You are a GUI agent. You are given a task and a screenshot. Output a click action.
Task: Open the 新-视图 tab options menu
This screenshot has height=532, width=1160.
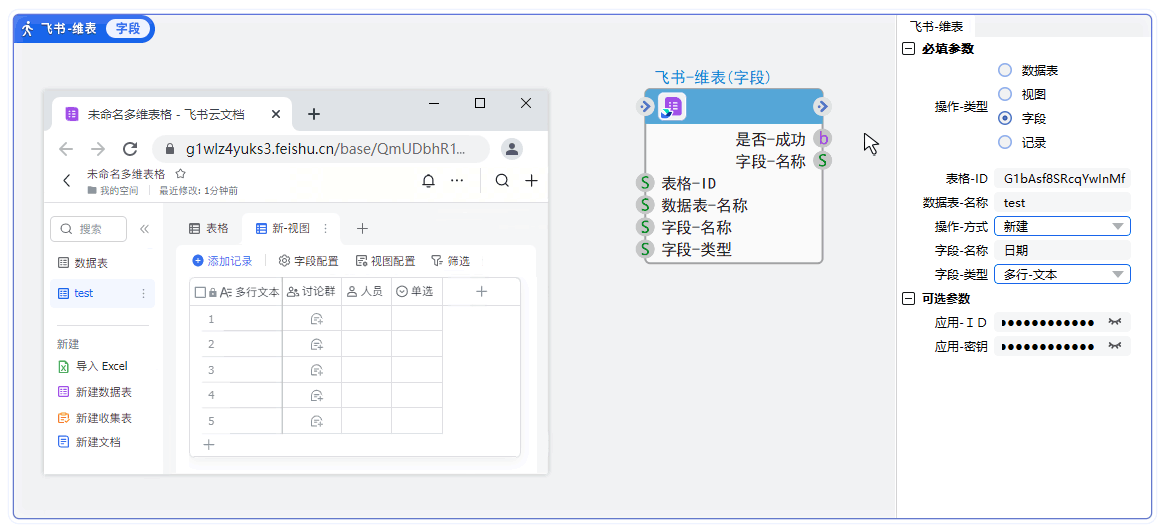[x=325, y=229]
